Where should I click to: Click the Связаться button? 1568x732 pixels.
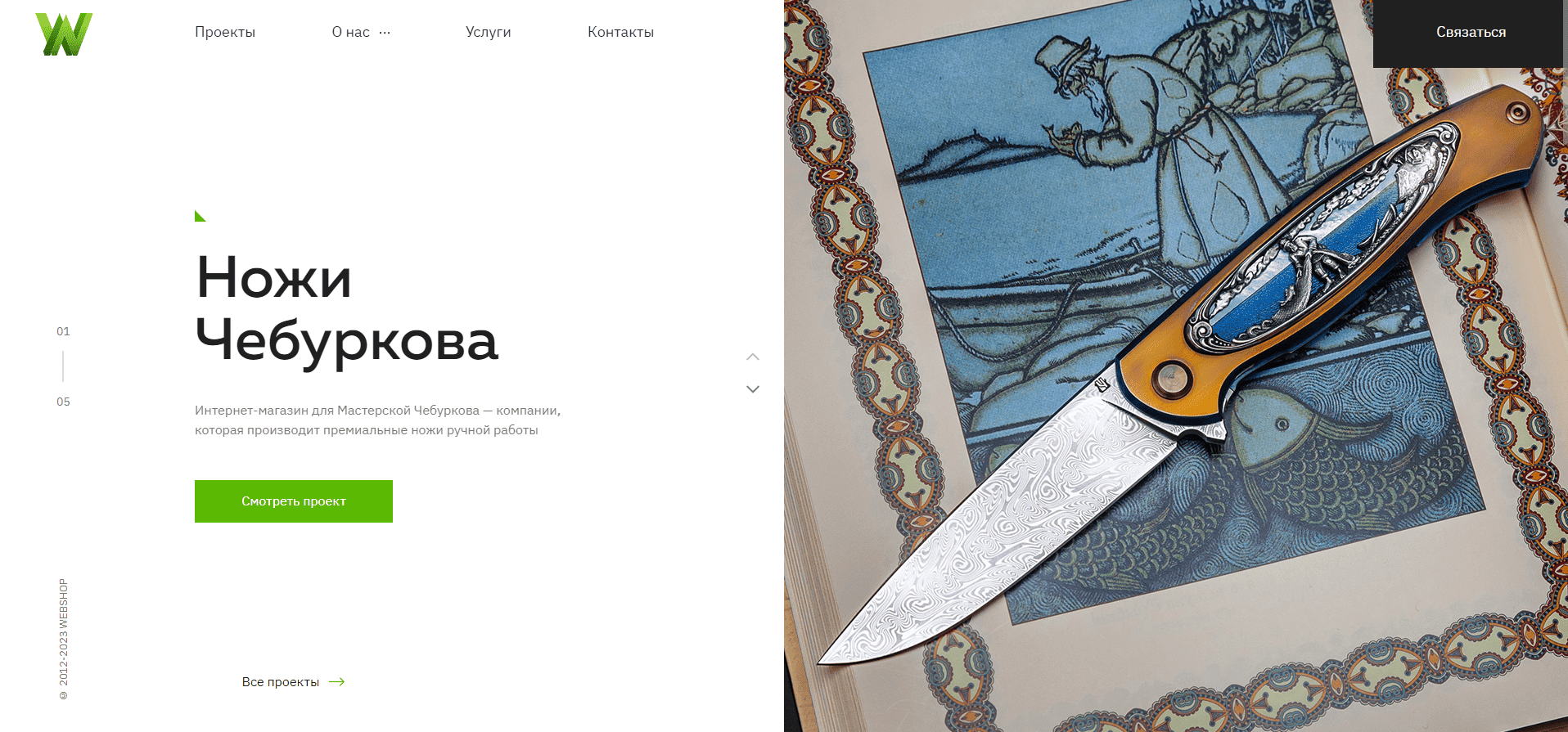1471,33
